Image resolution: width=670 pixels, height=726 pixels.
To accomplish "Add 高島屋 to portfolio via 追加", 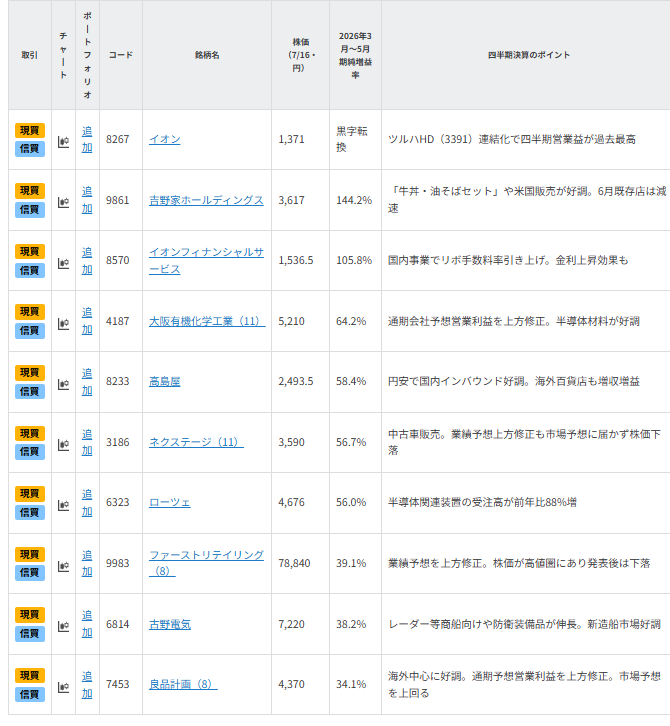I will point(87,382).
